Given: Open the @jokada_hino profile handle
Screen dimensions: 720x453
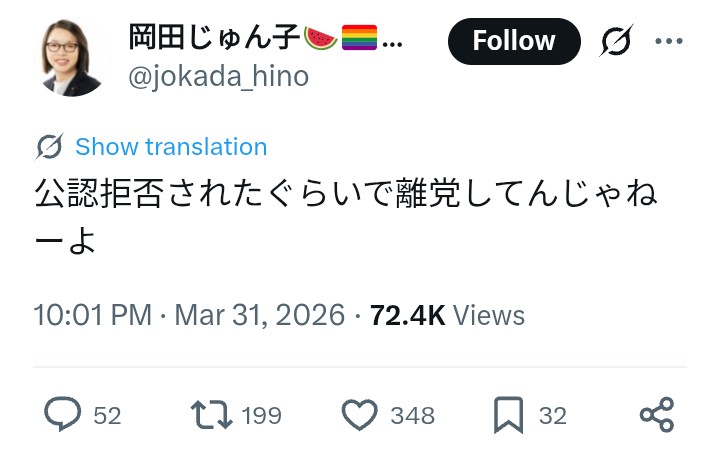Looking at the screenshot, I should (218, 76).
